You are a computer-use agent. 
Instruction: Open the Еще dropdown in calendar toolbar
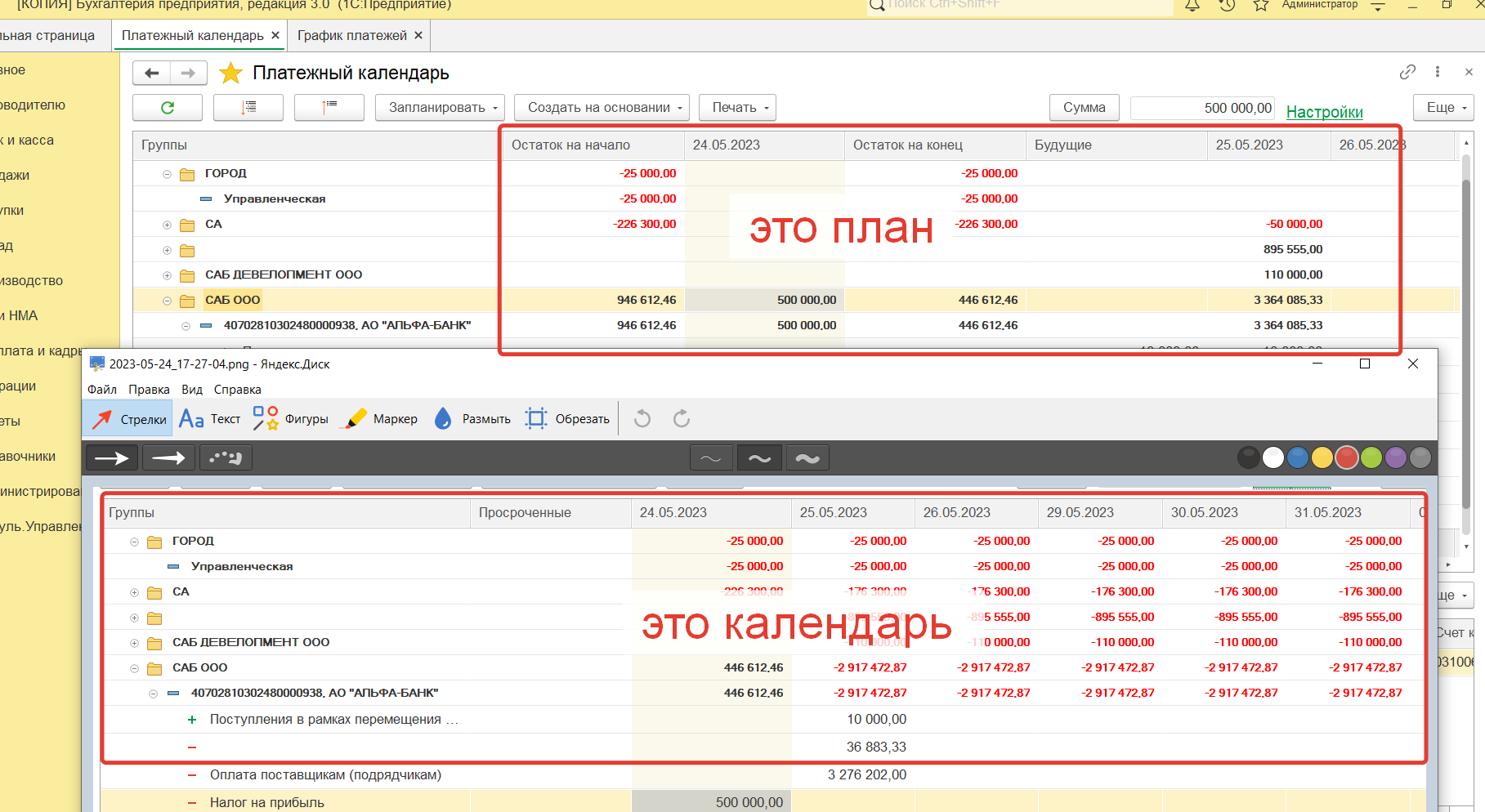(x=1443, y=107)
